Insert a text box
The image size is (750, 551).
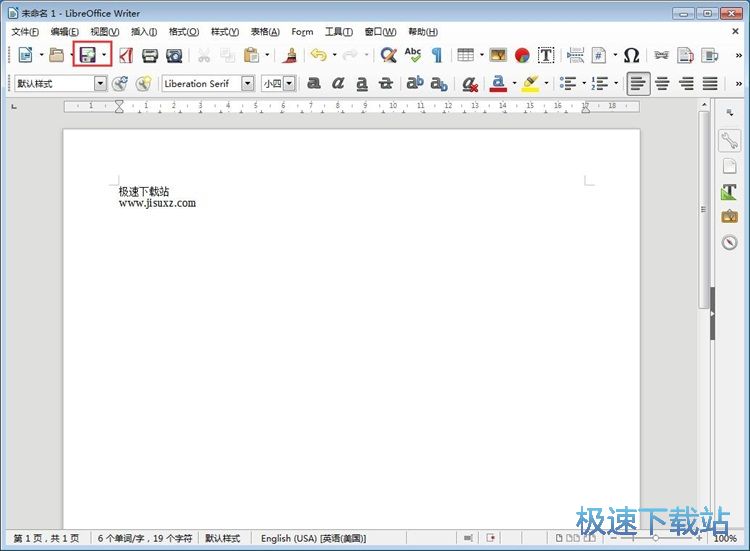pyautogui.click(x=547, y=55)
